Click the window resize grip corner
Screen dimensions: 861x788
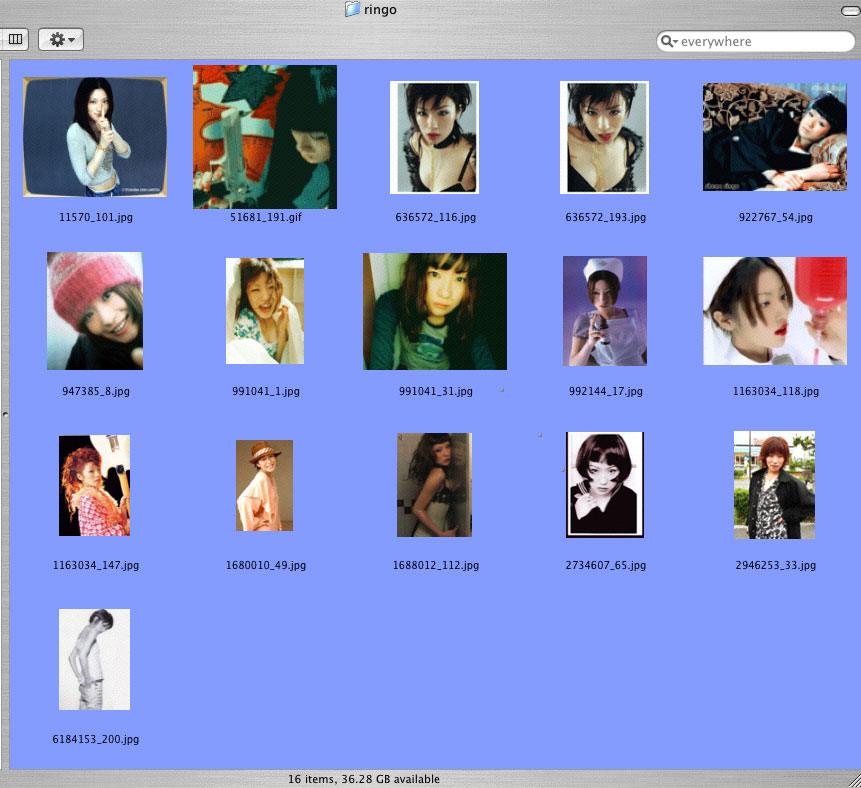point(854,781)
